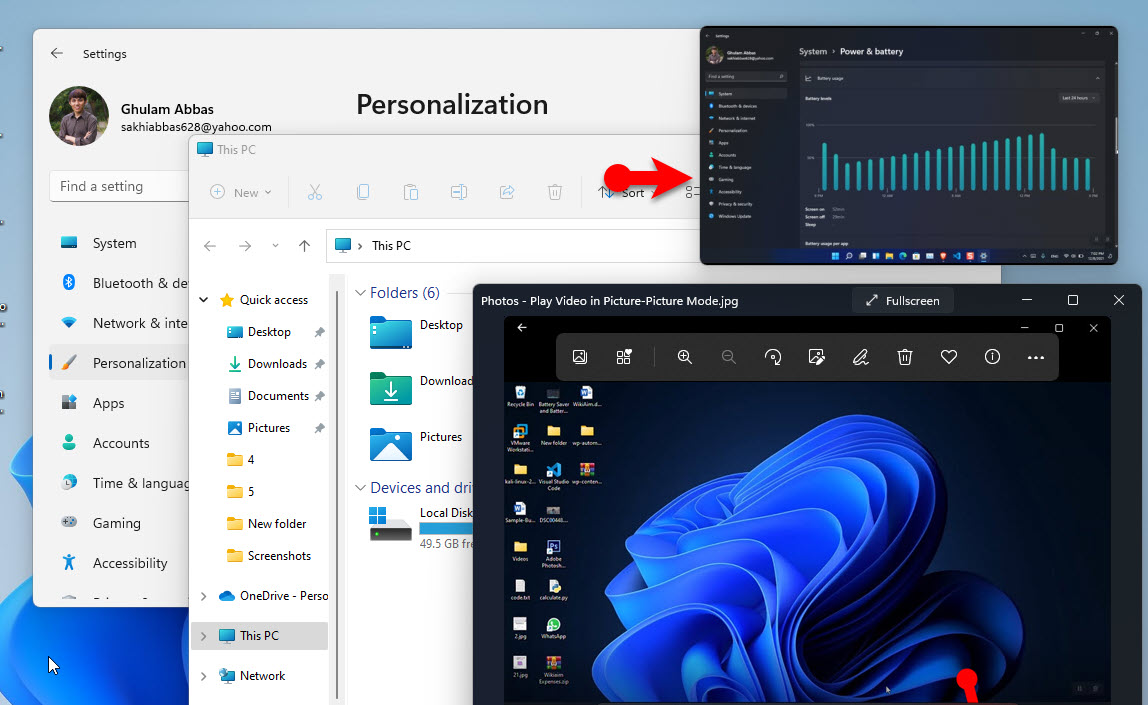This screenshot has height=705, width=1148.
Task: Go back in File Explorer navigation
Action: (x=210, y=246)
